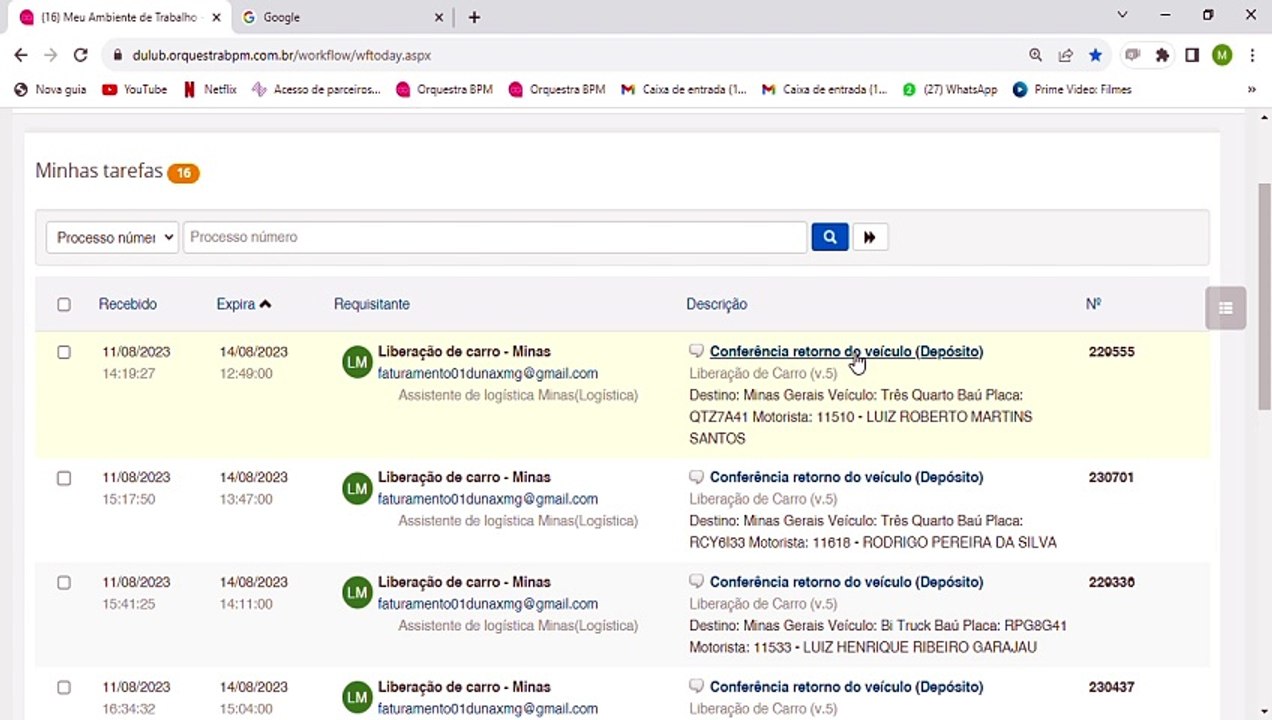Click the Processo número search input
This screenshot has height=720, width=1272.
tap(495, 237)
